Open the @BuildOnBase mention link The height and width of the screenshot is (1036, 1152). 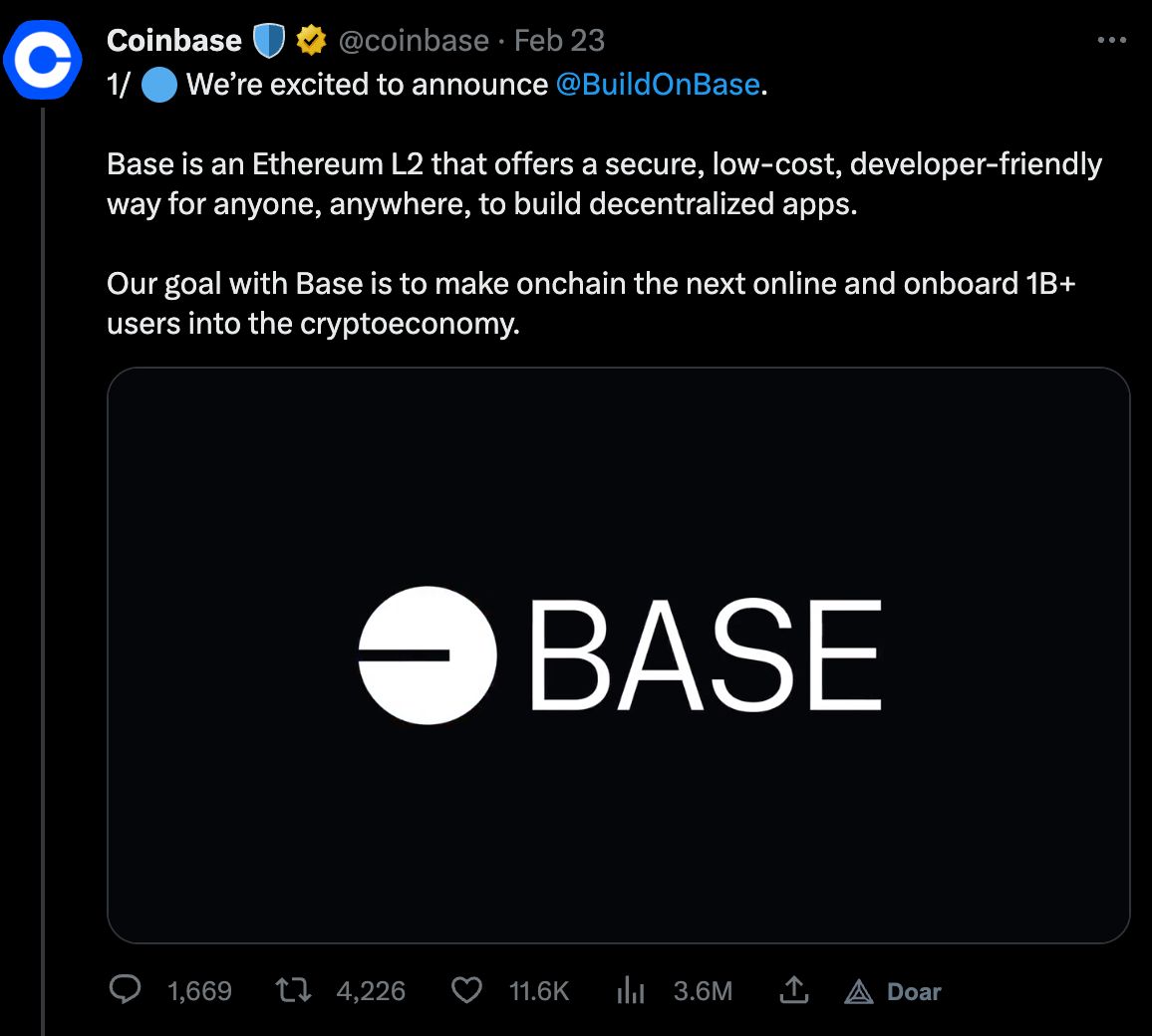(x=658, y=85)
